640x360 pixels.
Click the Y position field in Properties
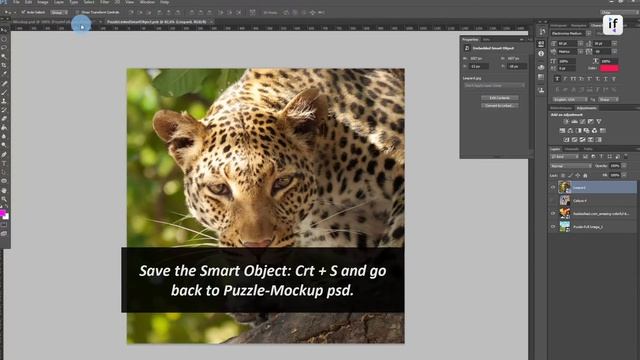517,66
